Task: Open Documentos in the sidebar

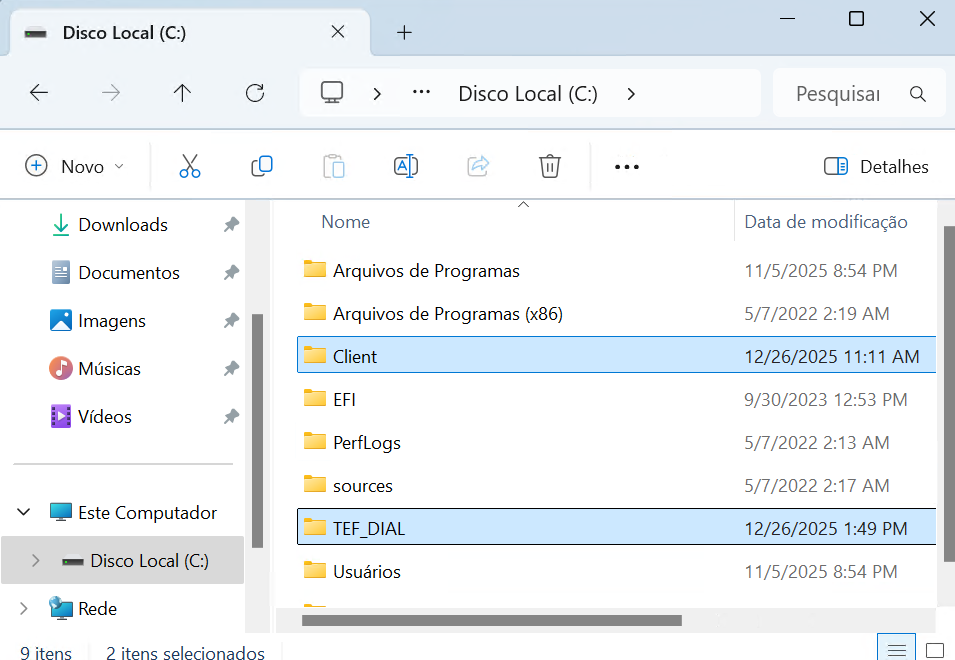Action: 129,273
